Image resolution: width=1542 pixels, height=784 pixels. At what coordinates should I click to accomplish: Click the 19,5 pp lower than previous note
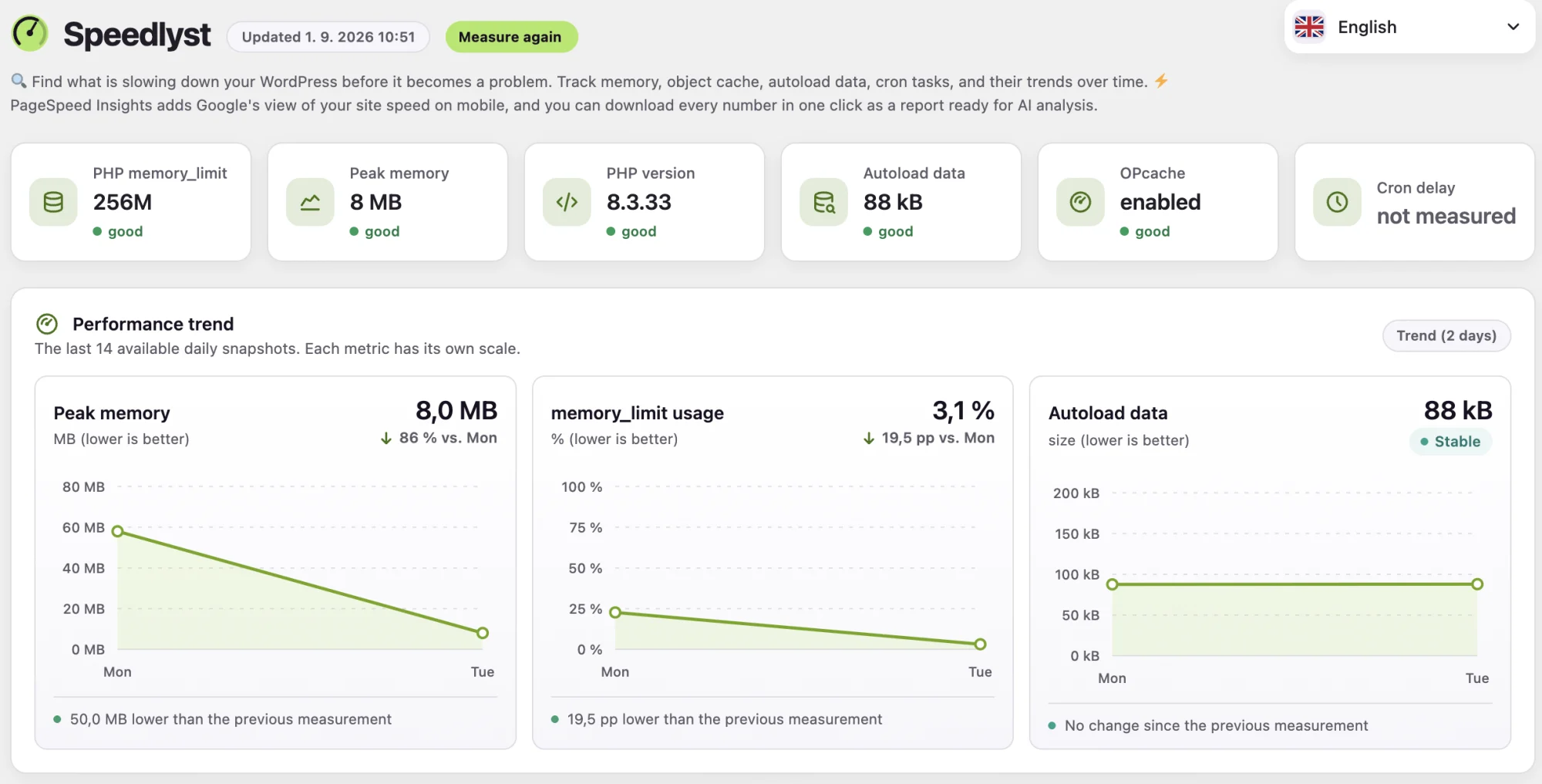[725, 719]
